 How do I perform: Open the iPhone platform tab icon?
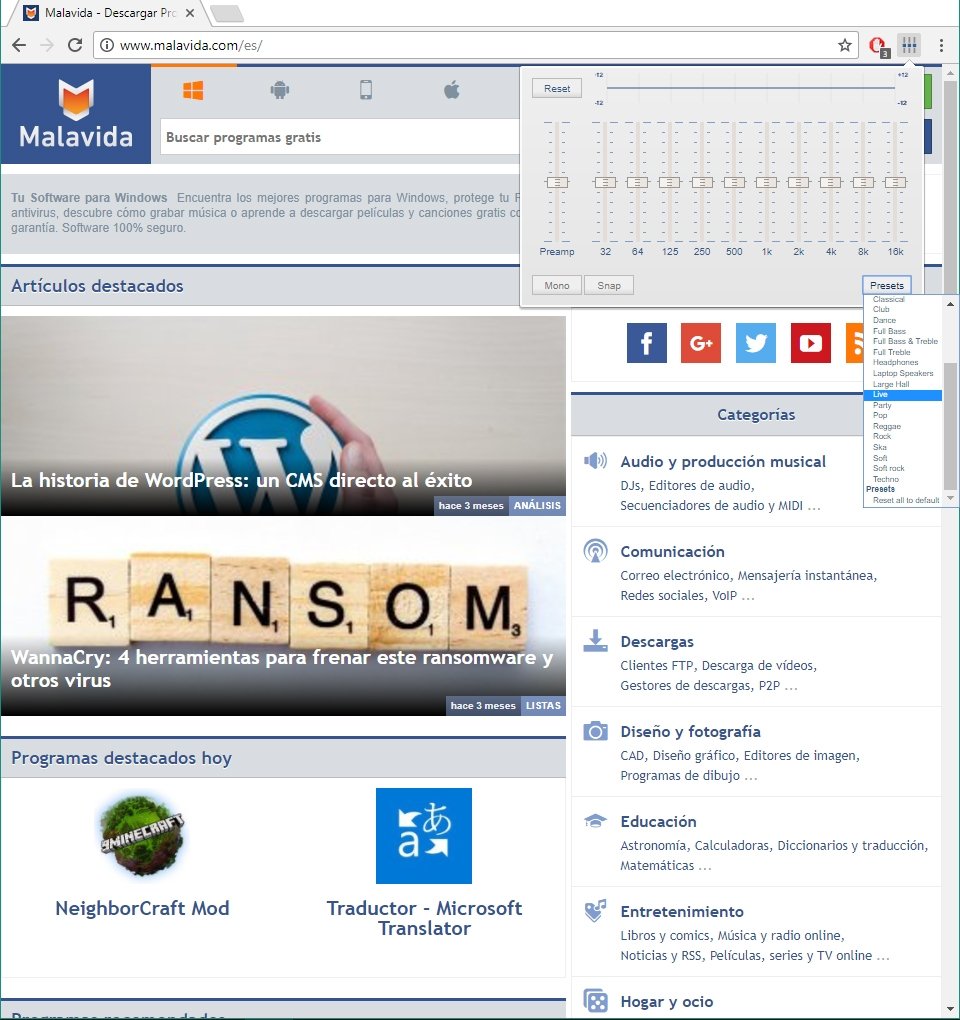(366, 90)
